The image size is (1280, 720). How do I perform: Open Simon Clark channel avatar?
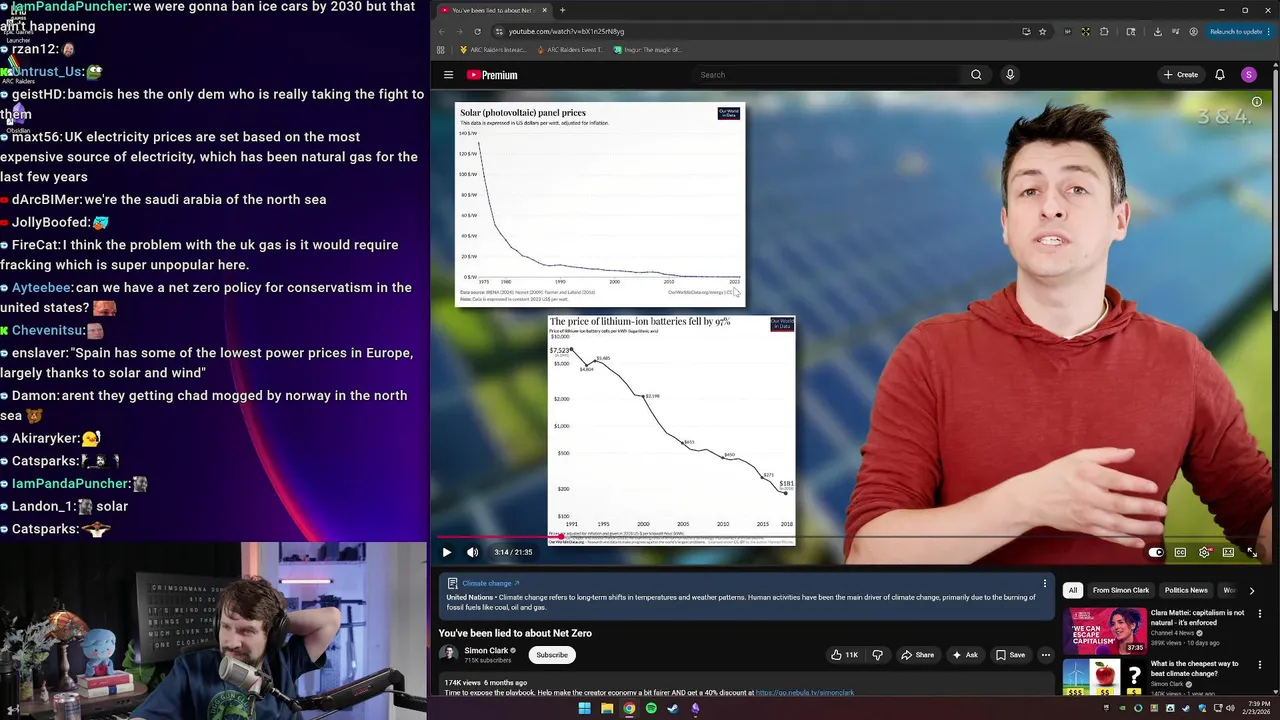[449, 654]
